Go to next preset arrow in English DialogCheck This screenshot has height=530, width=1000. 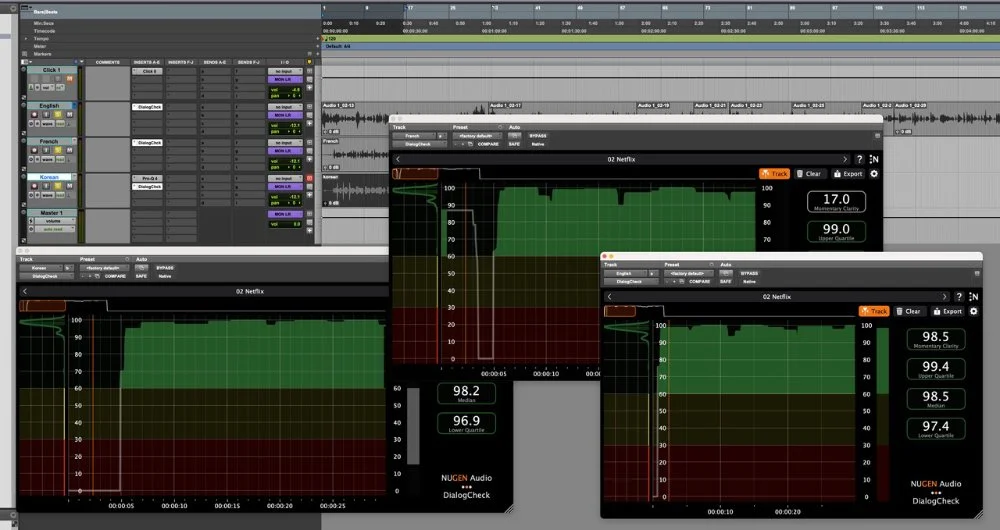pos(945,297)
